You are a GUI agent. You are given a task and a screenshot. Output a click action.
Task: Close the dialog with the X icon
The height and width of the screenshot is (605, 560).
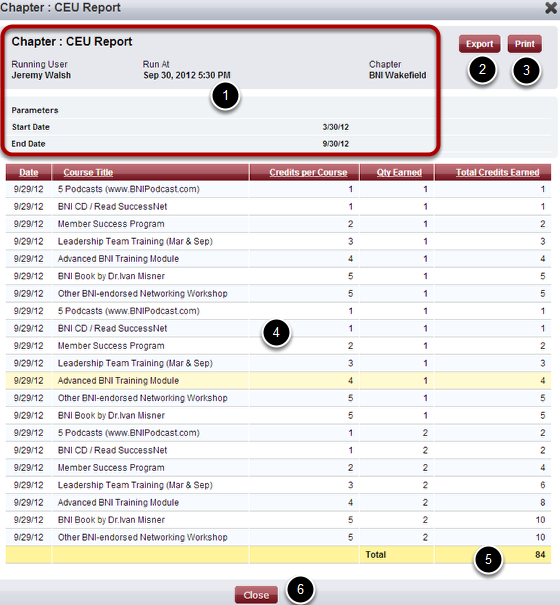[x=551, y=8]
